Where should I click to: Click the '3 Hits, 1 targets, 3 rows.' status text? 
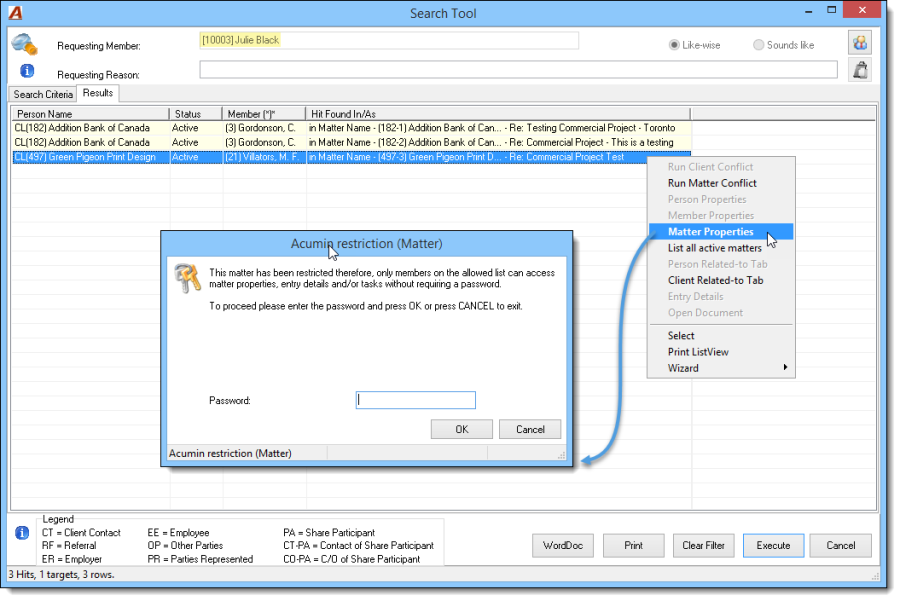pos(61,574)
